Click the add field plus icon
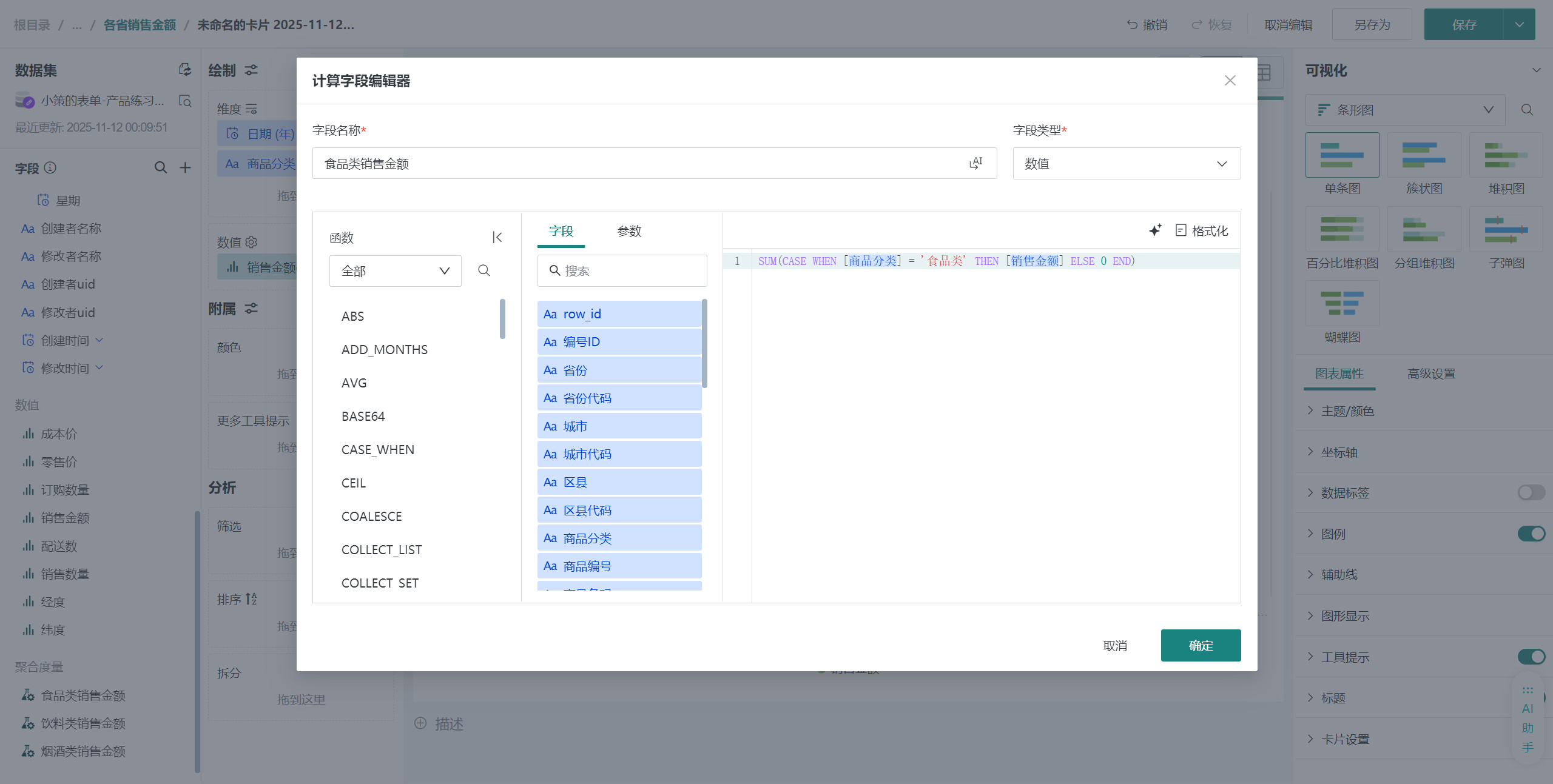Image resolution: width=1553 pixels, height=784 pixels. pos(185,168)
